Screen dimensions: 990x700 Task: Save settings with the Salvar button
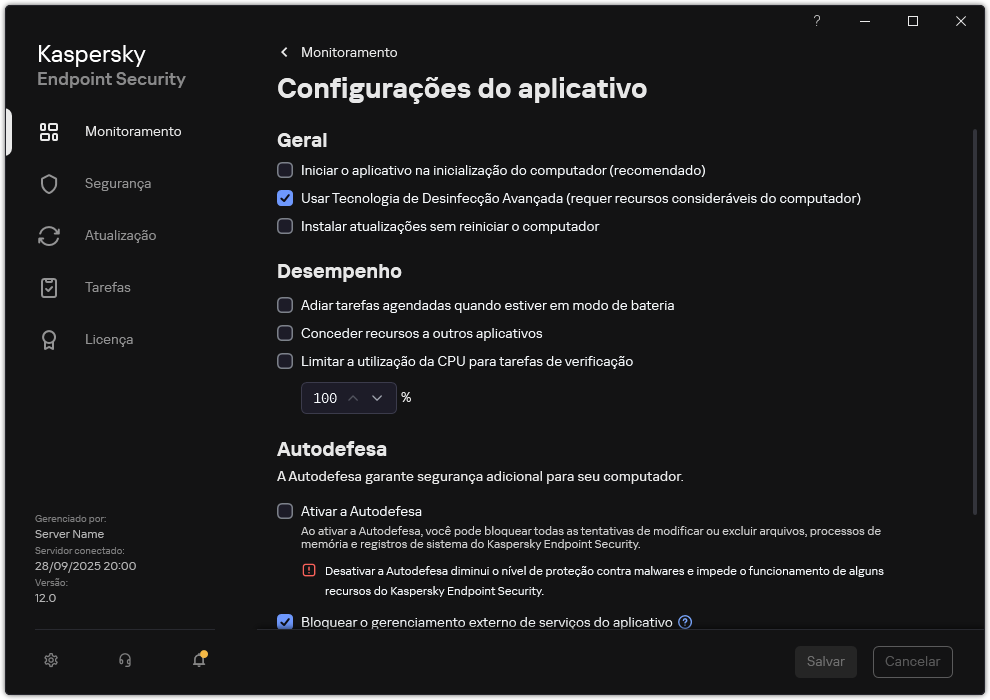826,661
